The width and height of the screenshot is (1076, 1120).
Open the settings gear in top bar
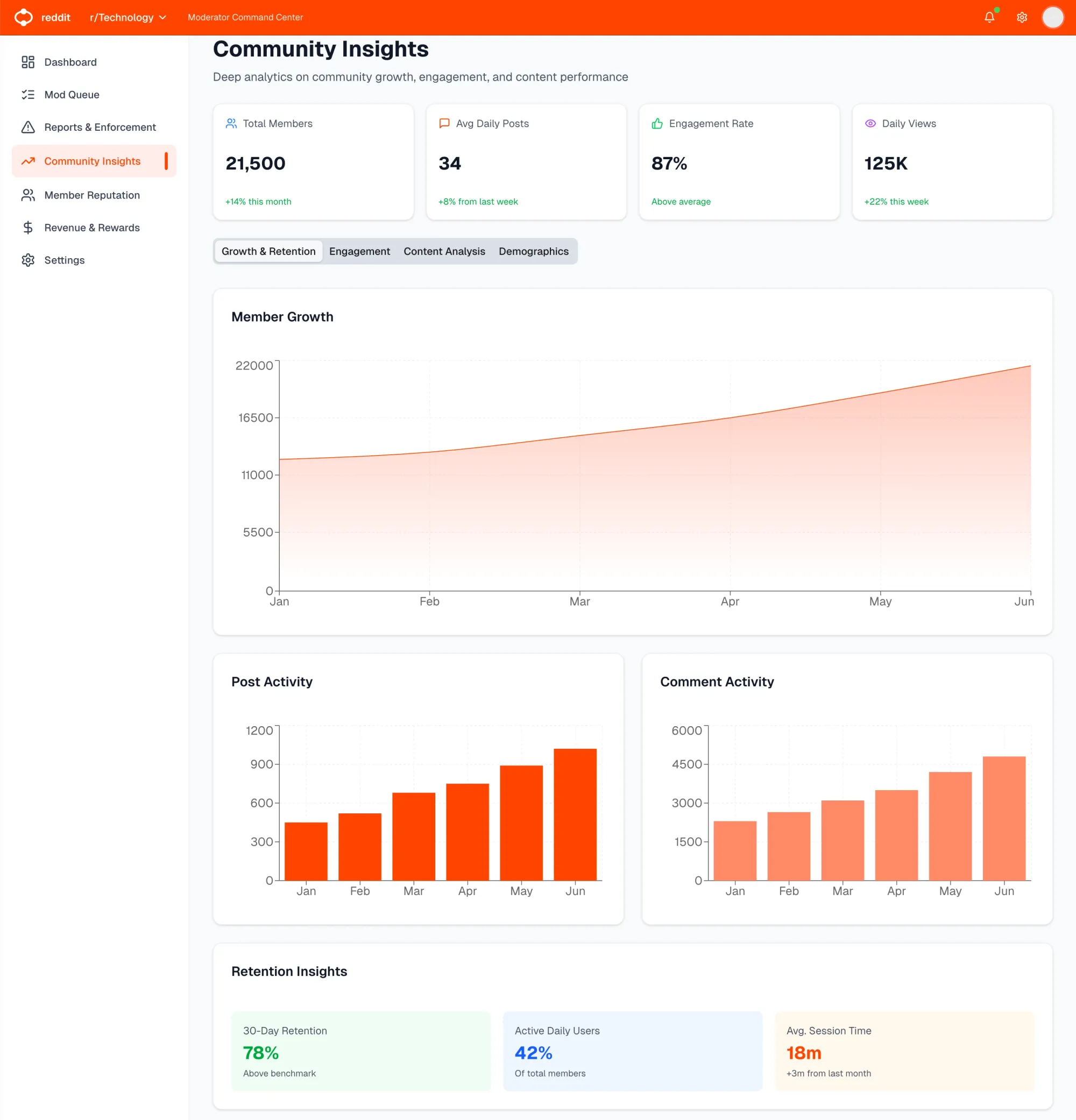click(x=1022, y=17)
